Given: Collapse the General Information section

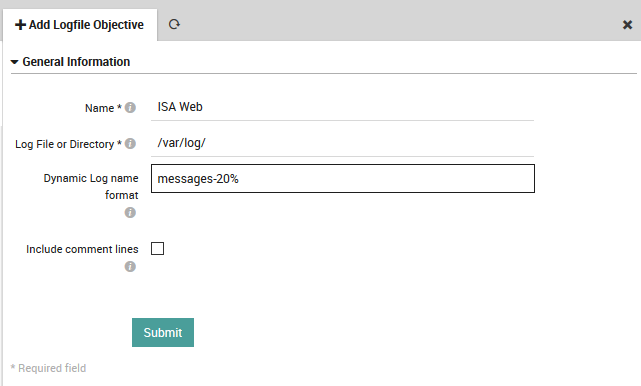Looking at the screenshot, I should (14, 62).
